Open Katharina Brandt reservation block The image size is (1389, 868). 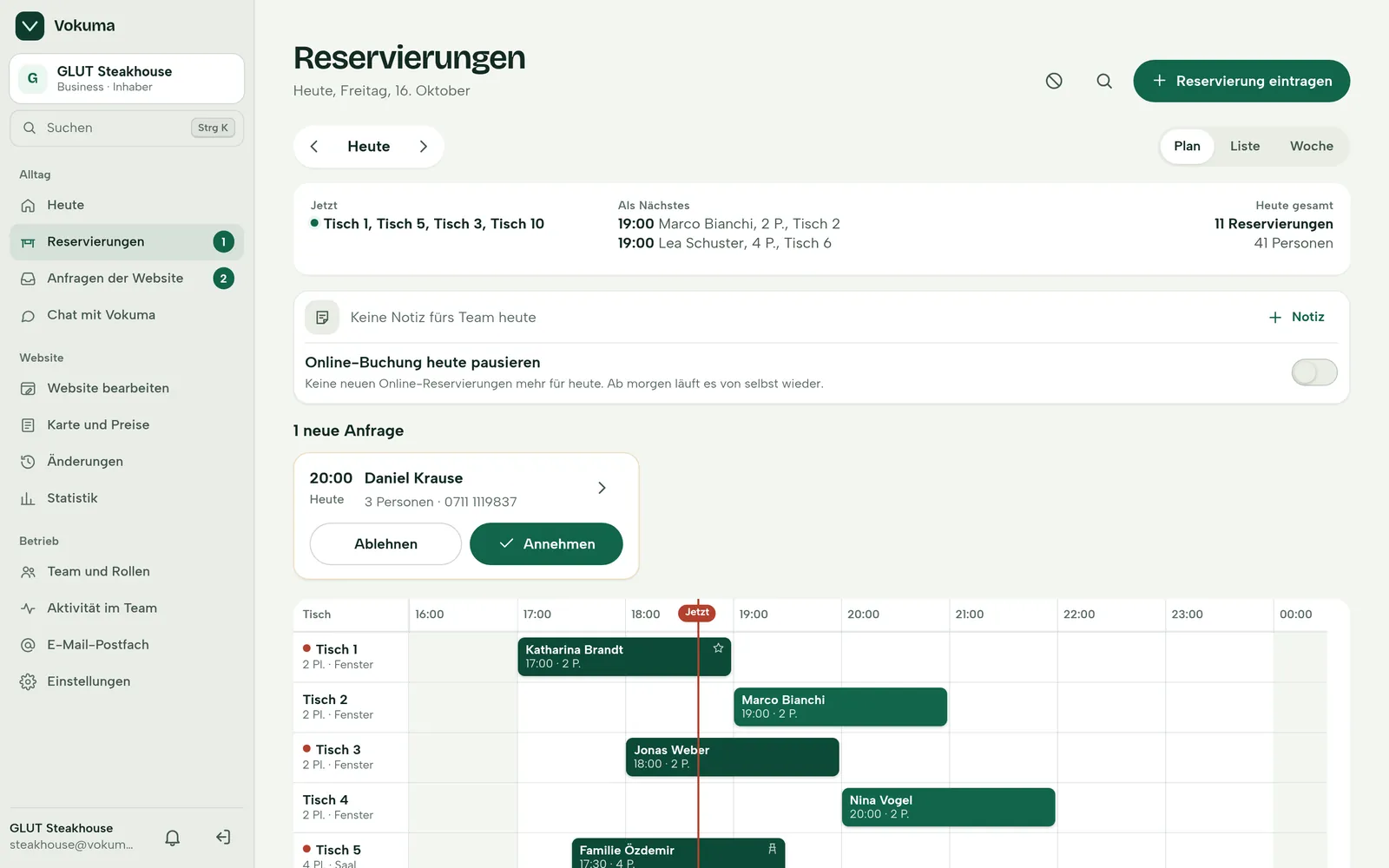[624, 657]
